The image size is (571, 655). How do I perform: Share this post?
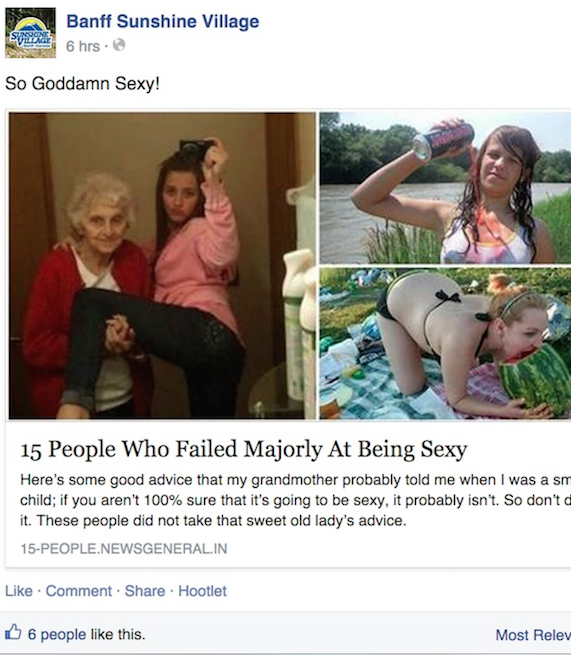point(145,591)
